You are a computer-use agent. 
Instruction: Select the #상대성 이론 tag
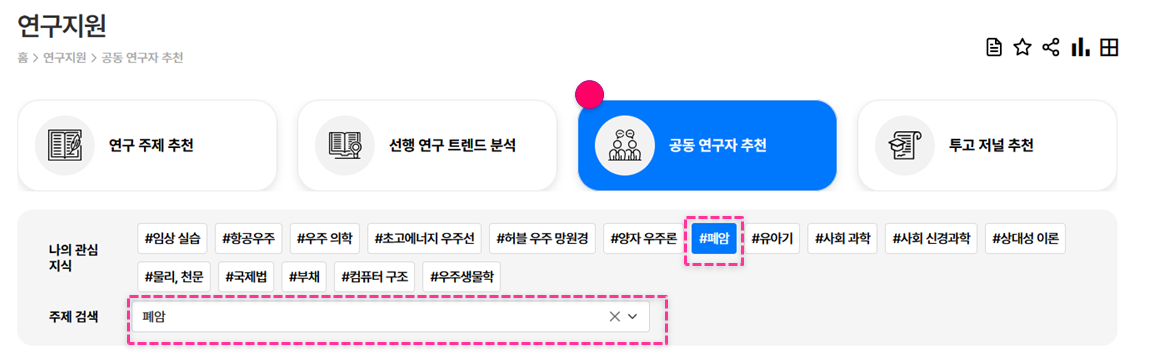[1025, 239]
